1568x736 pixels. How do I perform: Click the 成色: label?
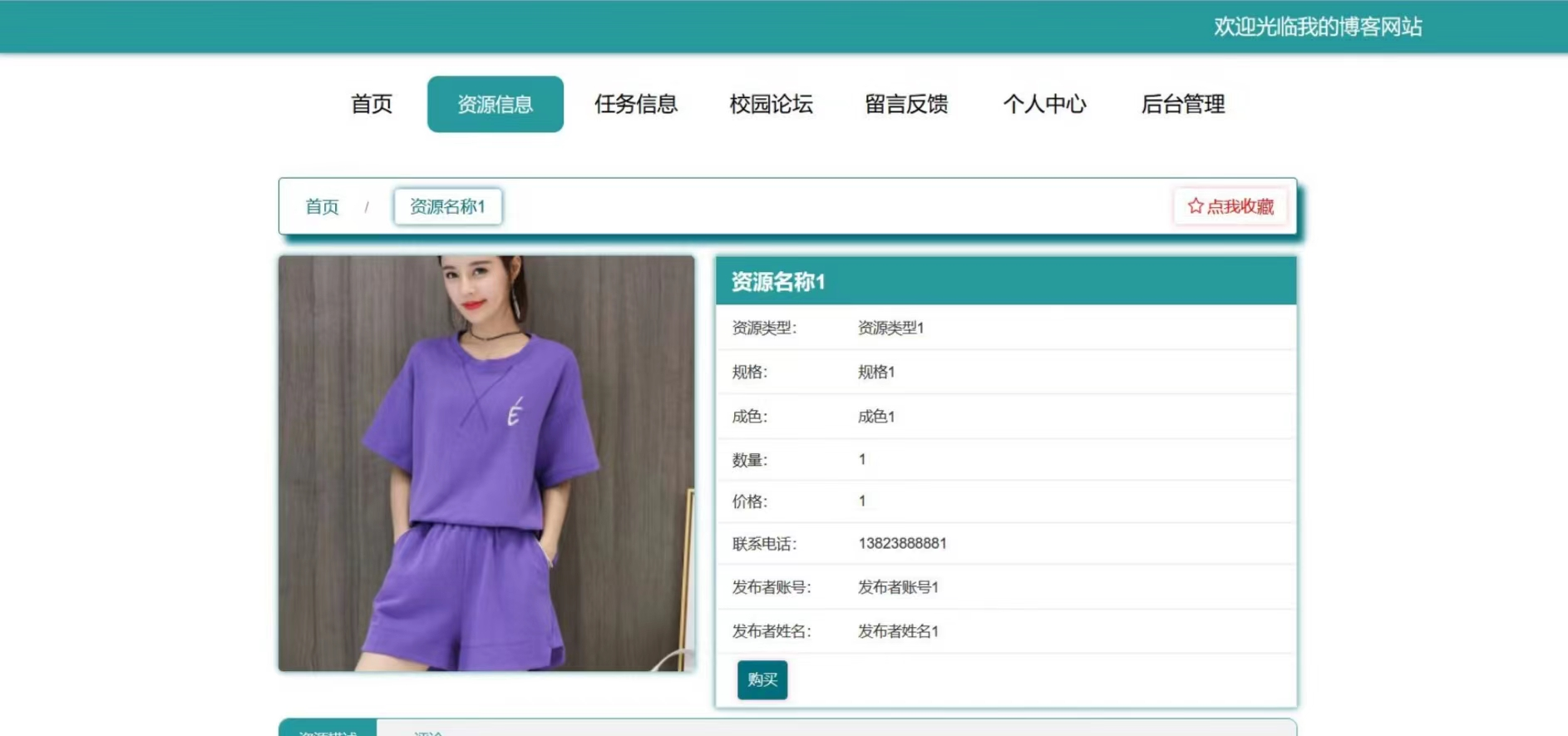(749, 417)
